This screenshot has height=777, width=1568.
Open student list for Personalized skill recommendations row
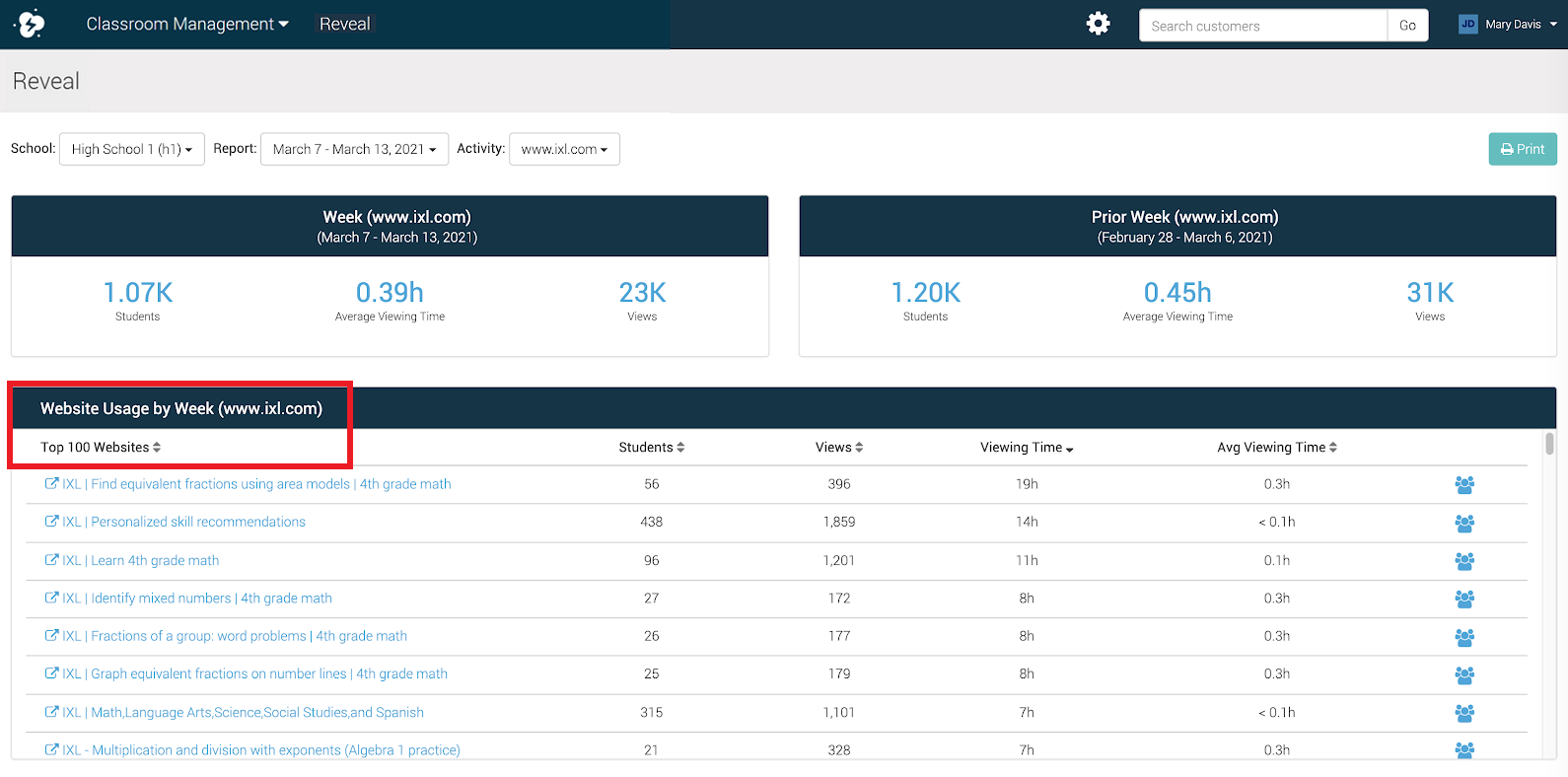pos(1464,523)
